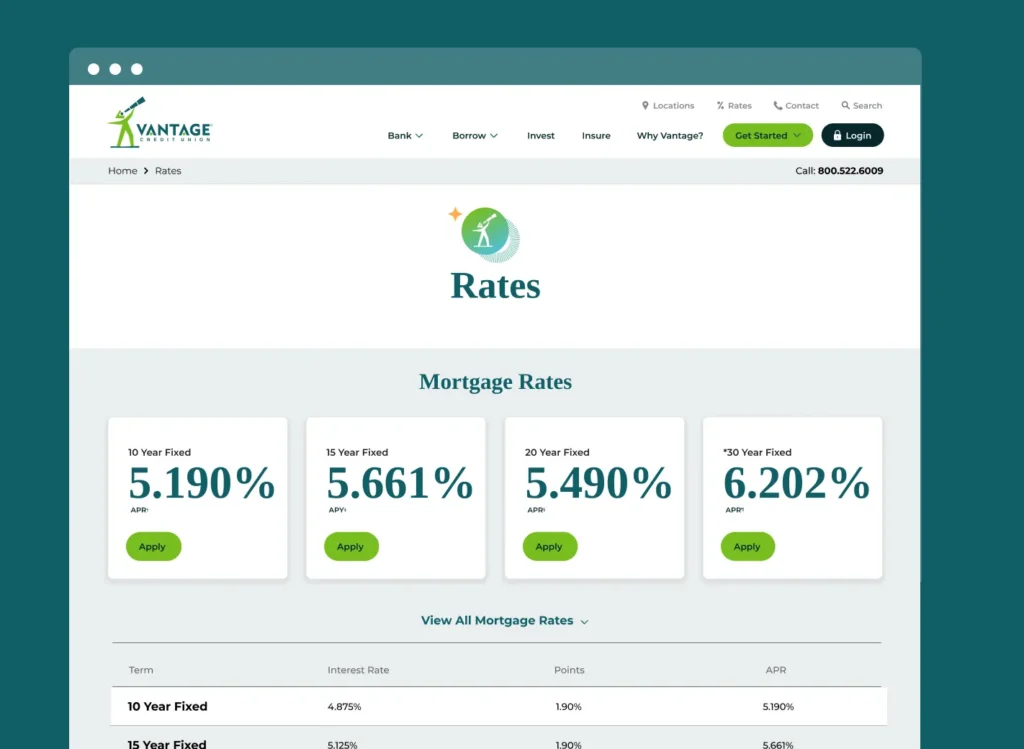Select Bank in the main navigation

(x=400, y=135)
